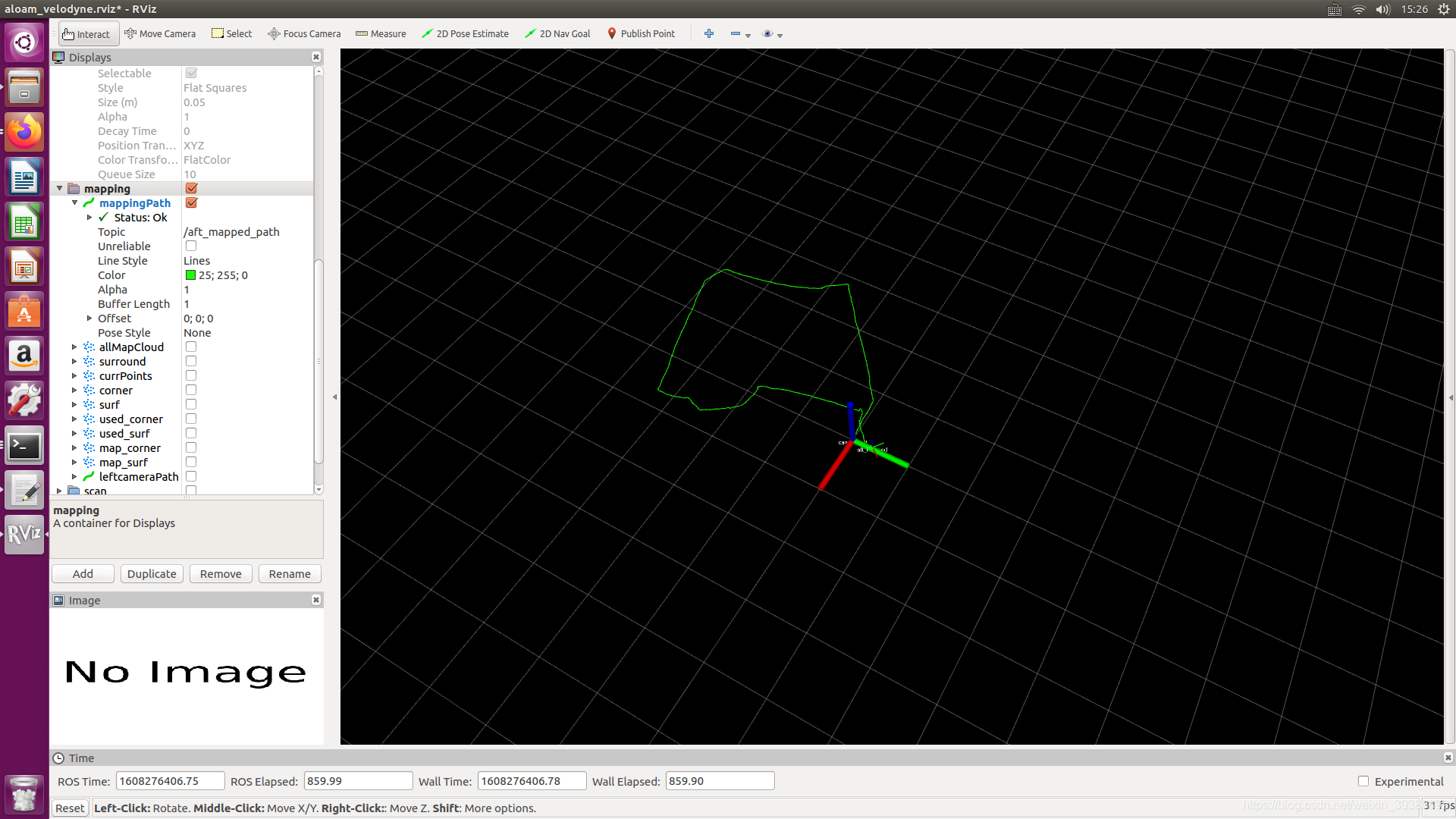Expand the Status: Ok row
The image size is (1456, 819).
click(x=89, y=218)
